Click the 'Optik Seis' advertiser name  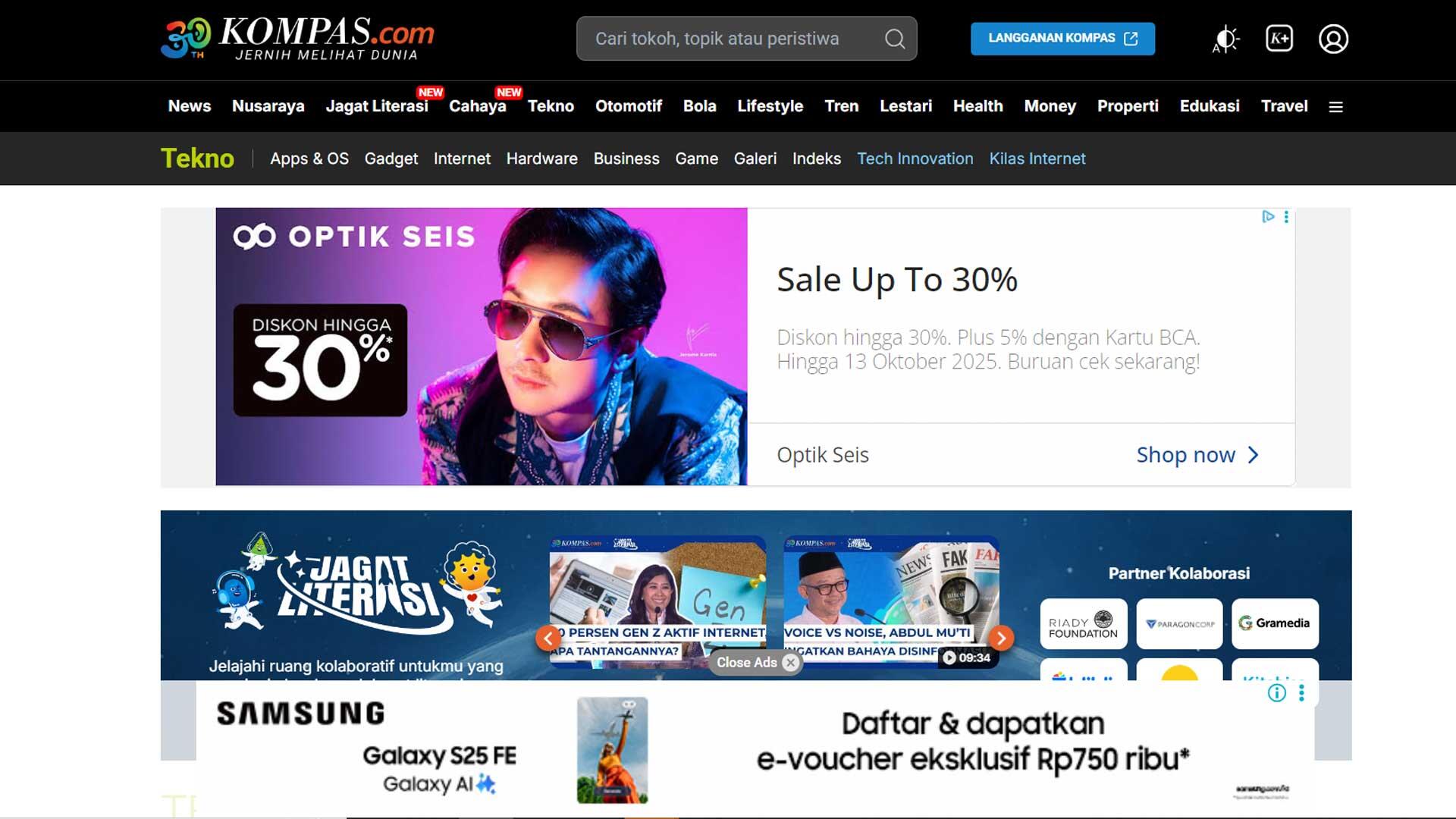(823, 455)
